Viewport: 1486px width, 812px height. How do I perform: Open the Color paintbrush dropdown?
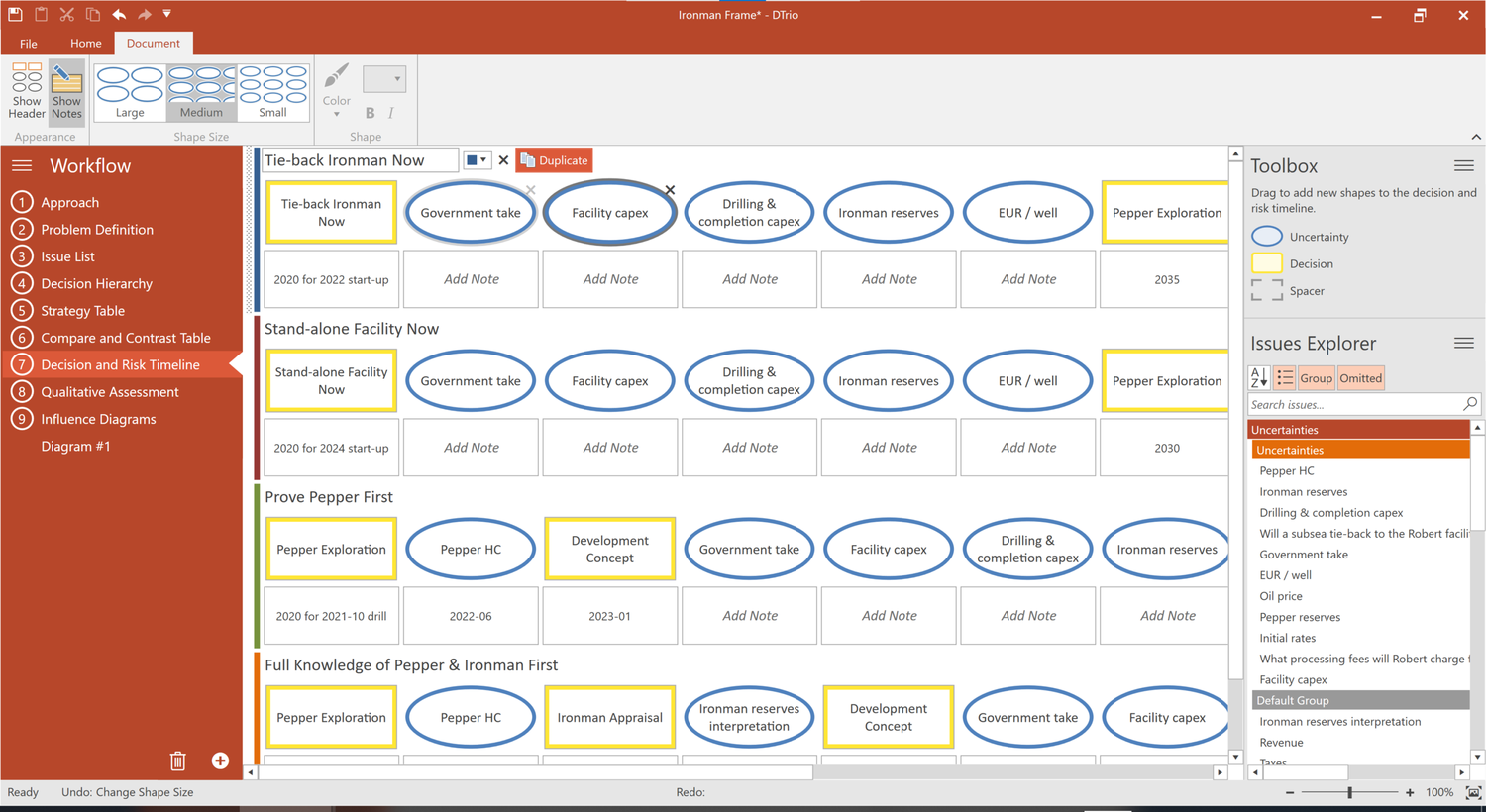[337, 91]
